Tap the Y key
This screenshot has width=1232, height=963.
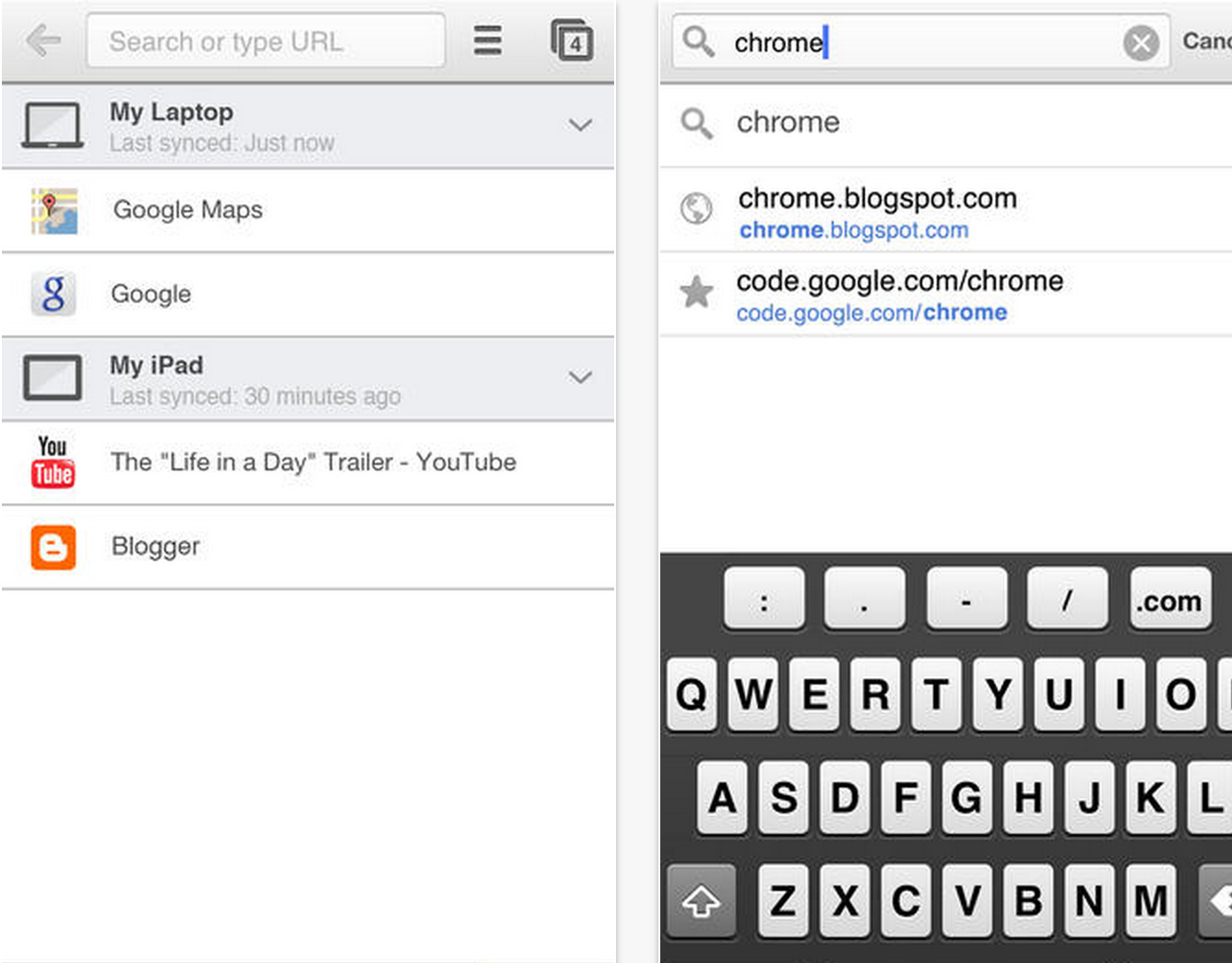[x=997, y=694]
